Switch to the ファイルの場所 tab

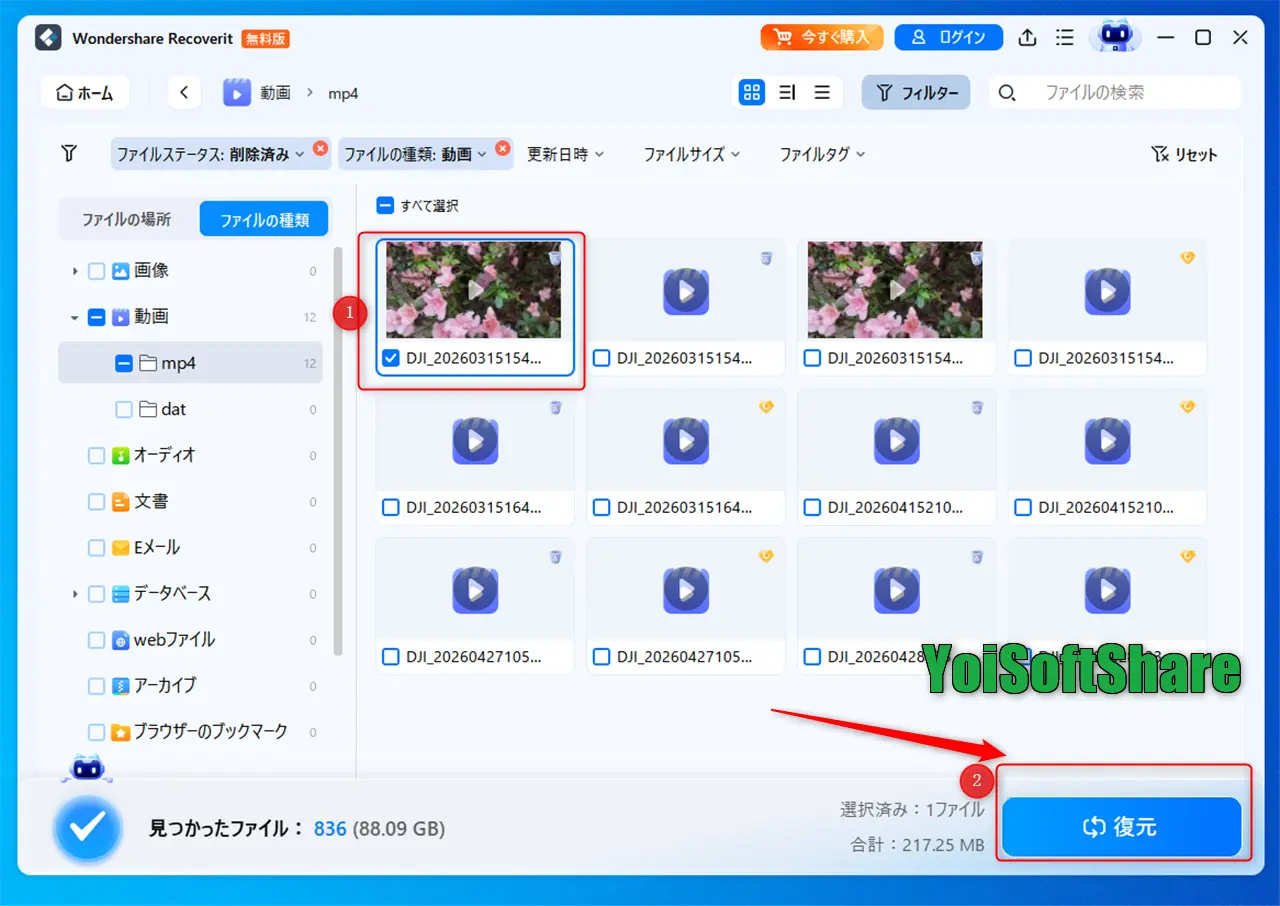click(127, 220)
